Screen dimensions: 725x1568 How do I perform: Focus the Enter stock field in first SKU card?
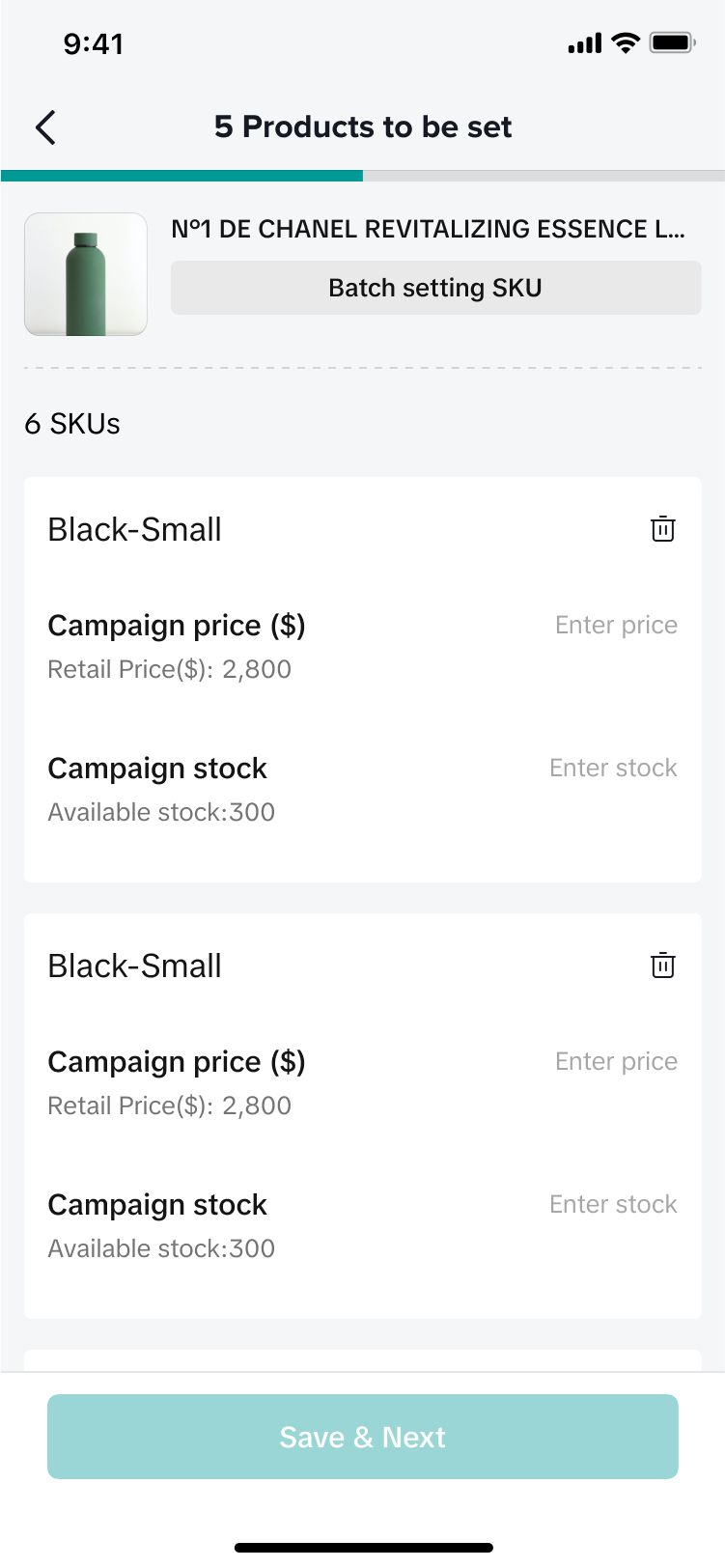(613, 769)
